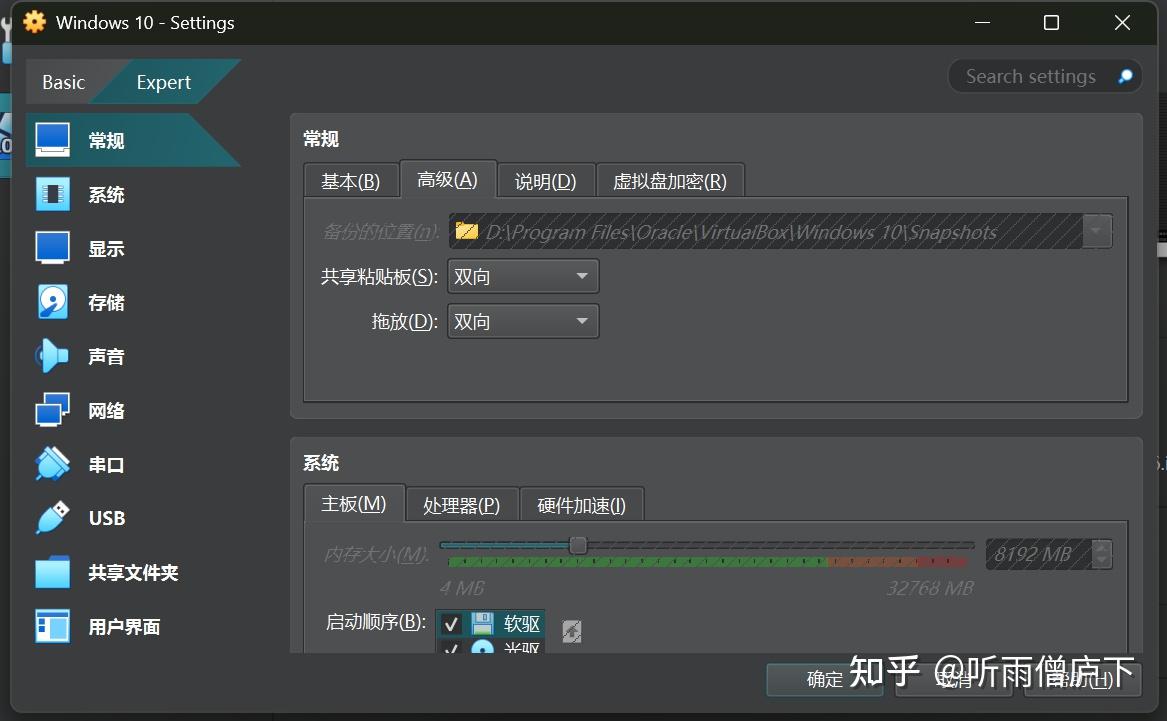Switch to the Basic settings mode
The image size is (1167, 721).
tap(63, 83)
